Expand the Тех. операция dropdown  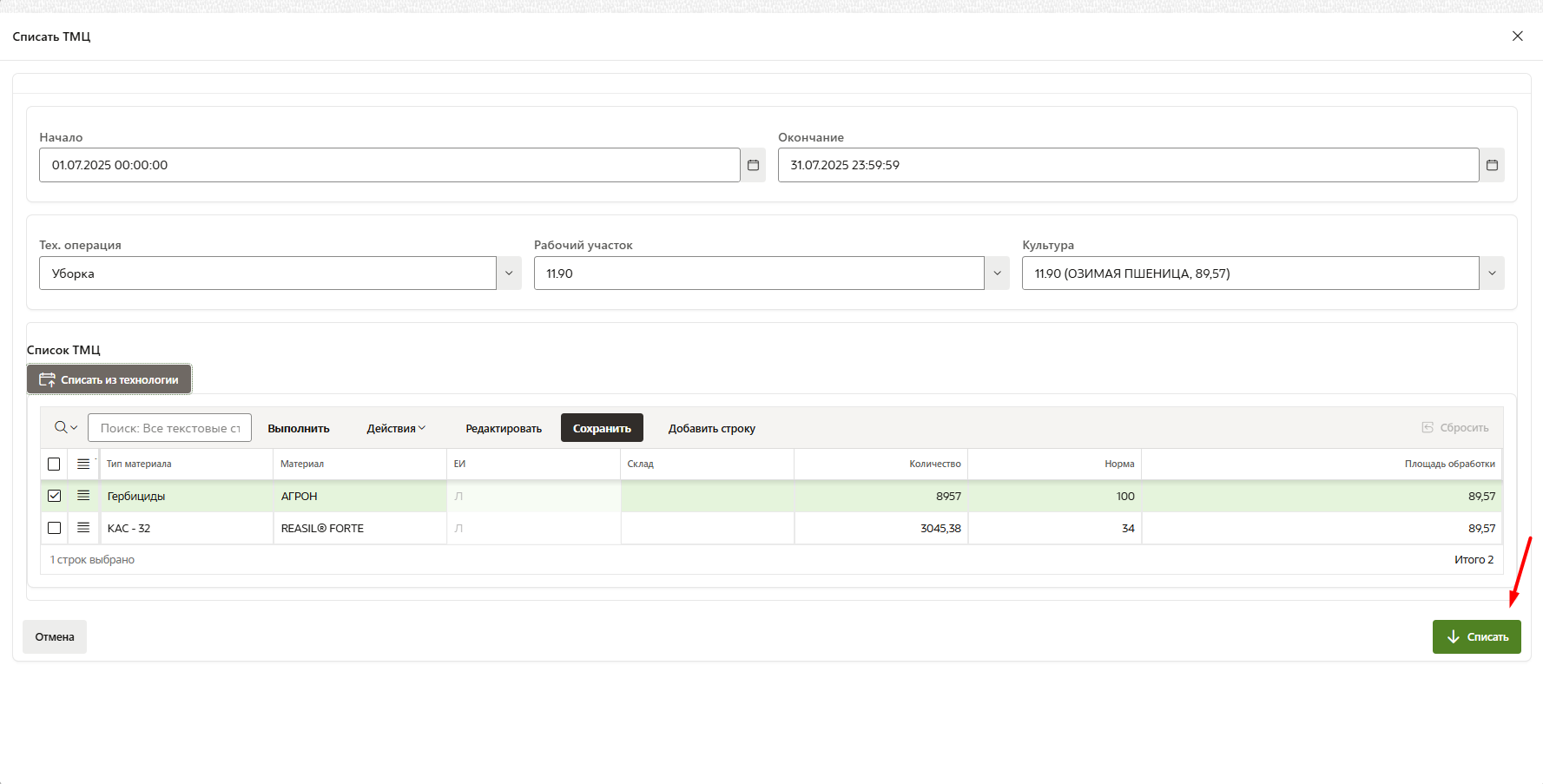(x=509, y=273)
